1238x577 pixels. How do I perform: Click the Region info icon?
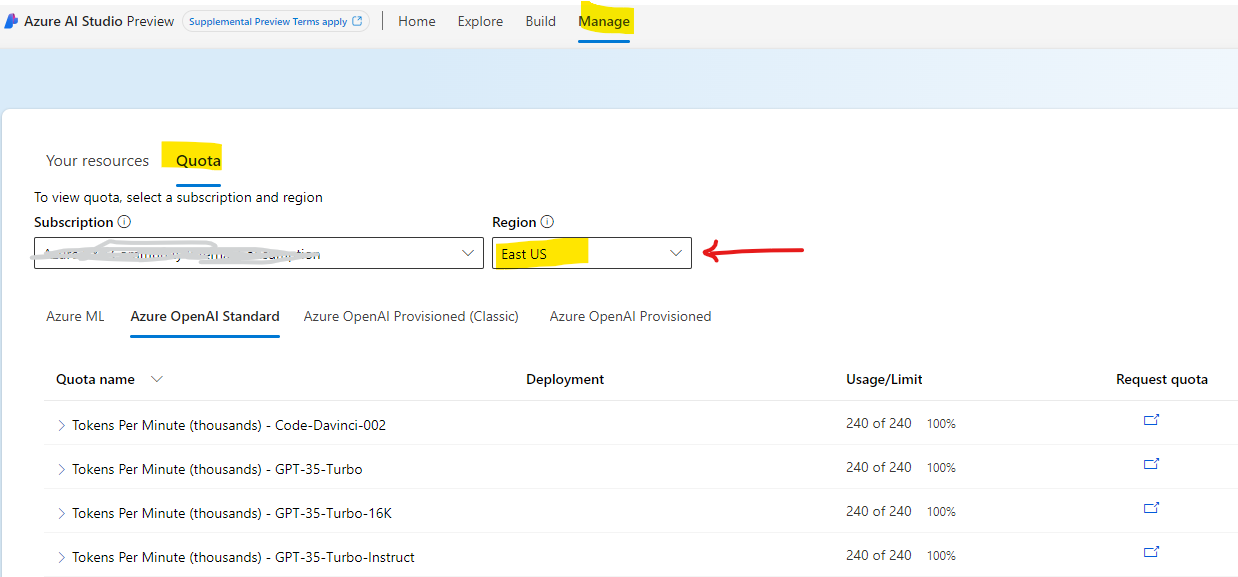[x=547, y=222]
